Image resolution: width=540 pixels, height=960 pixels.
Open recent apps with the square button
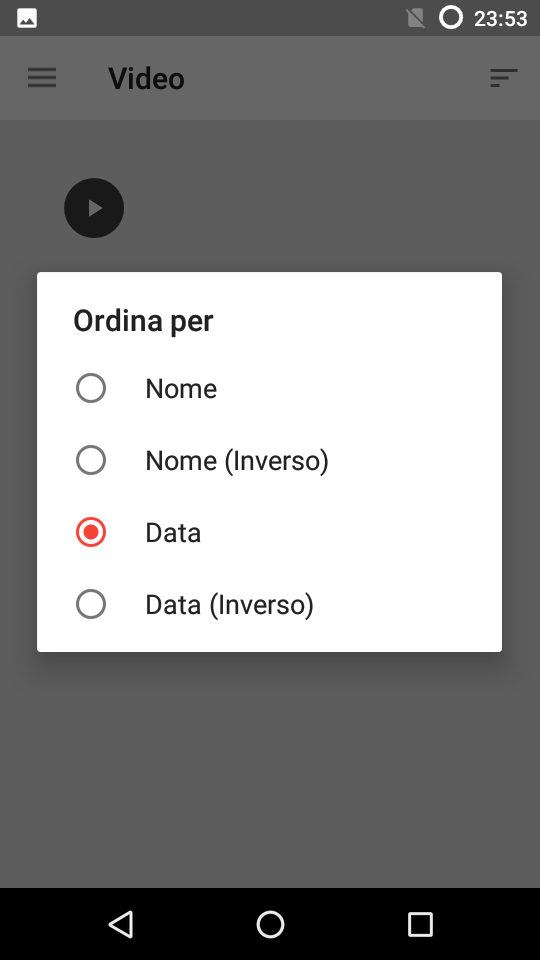(420, 924)
